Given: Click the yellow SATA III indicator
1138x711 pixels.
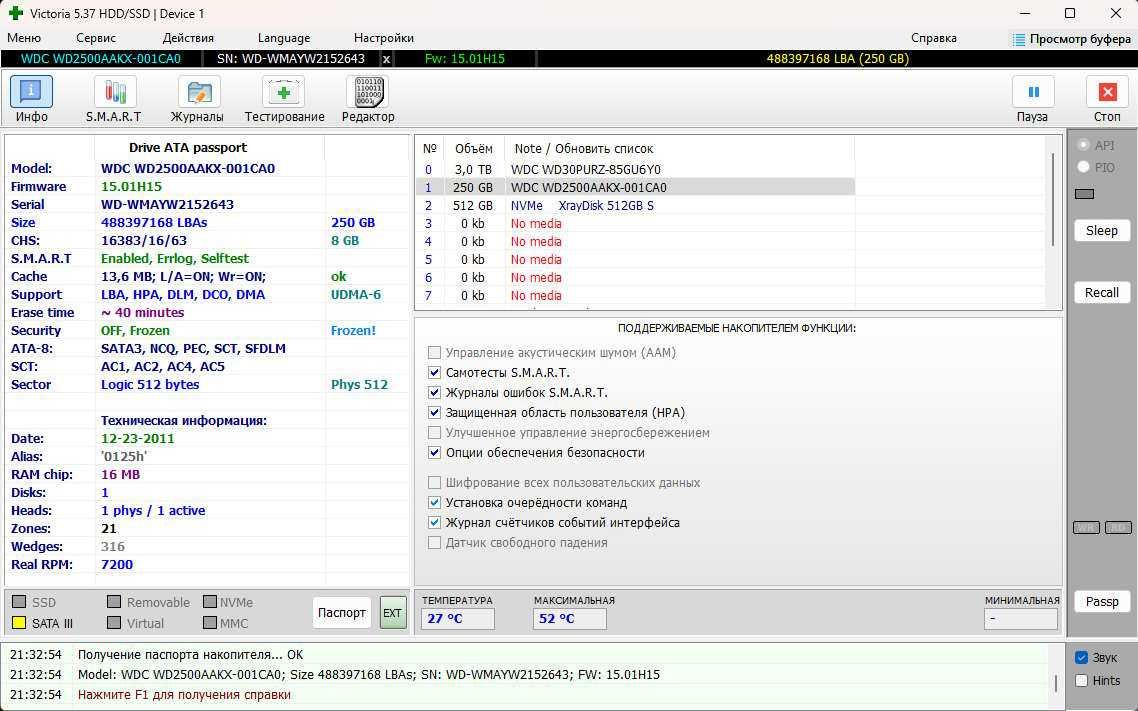Looking at the screenshot, I should [x=20, y=622].
